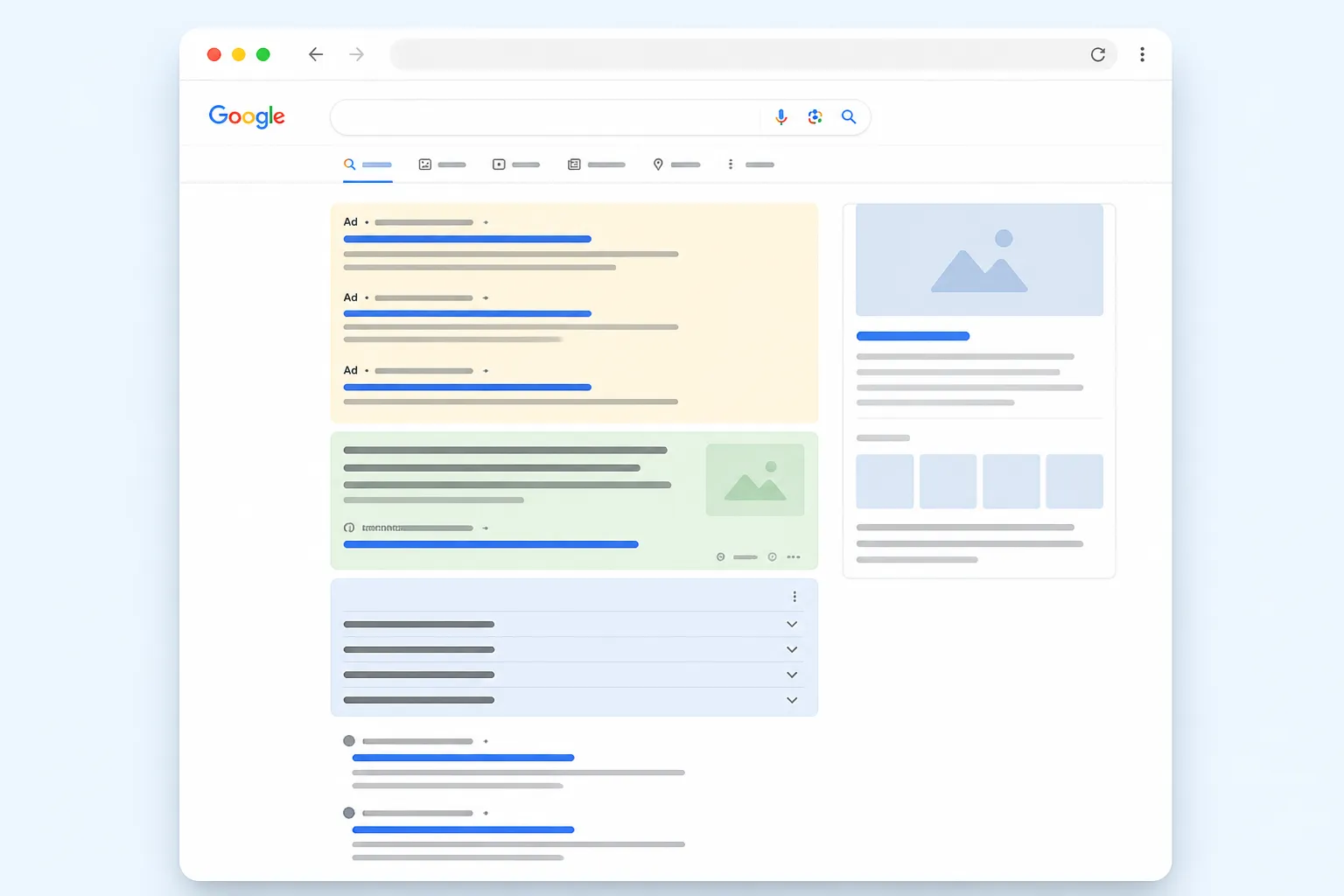Select the third knowledge panel thumbnail

click(1011, 481)
